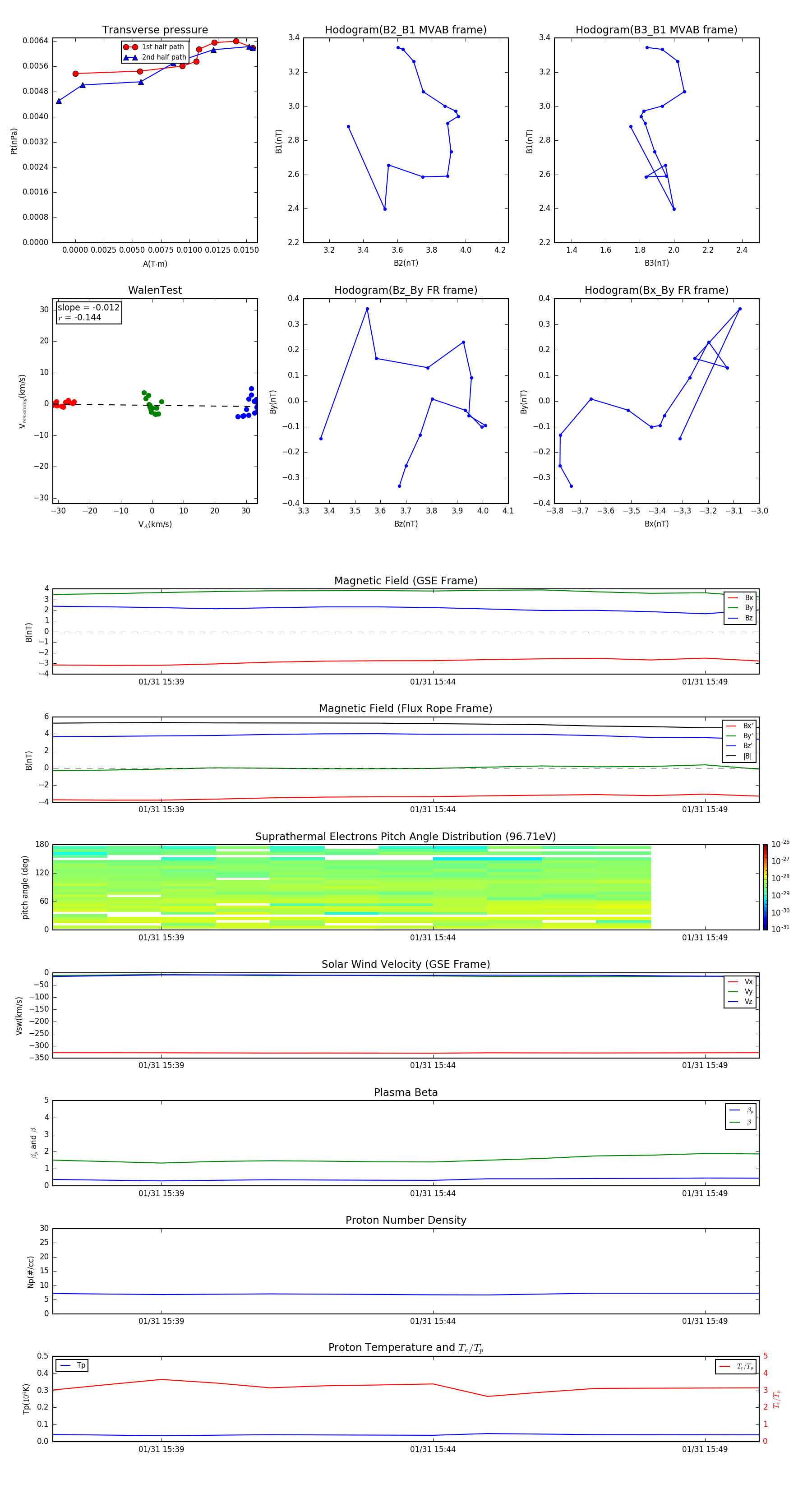Click the 'Proton Temperature and Te/Tp' title

coord(406,1348)
